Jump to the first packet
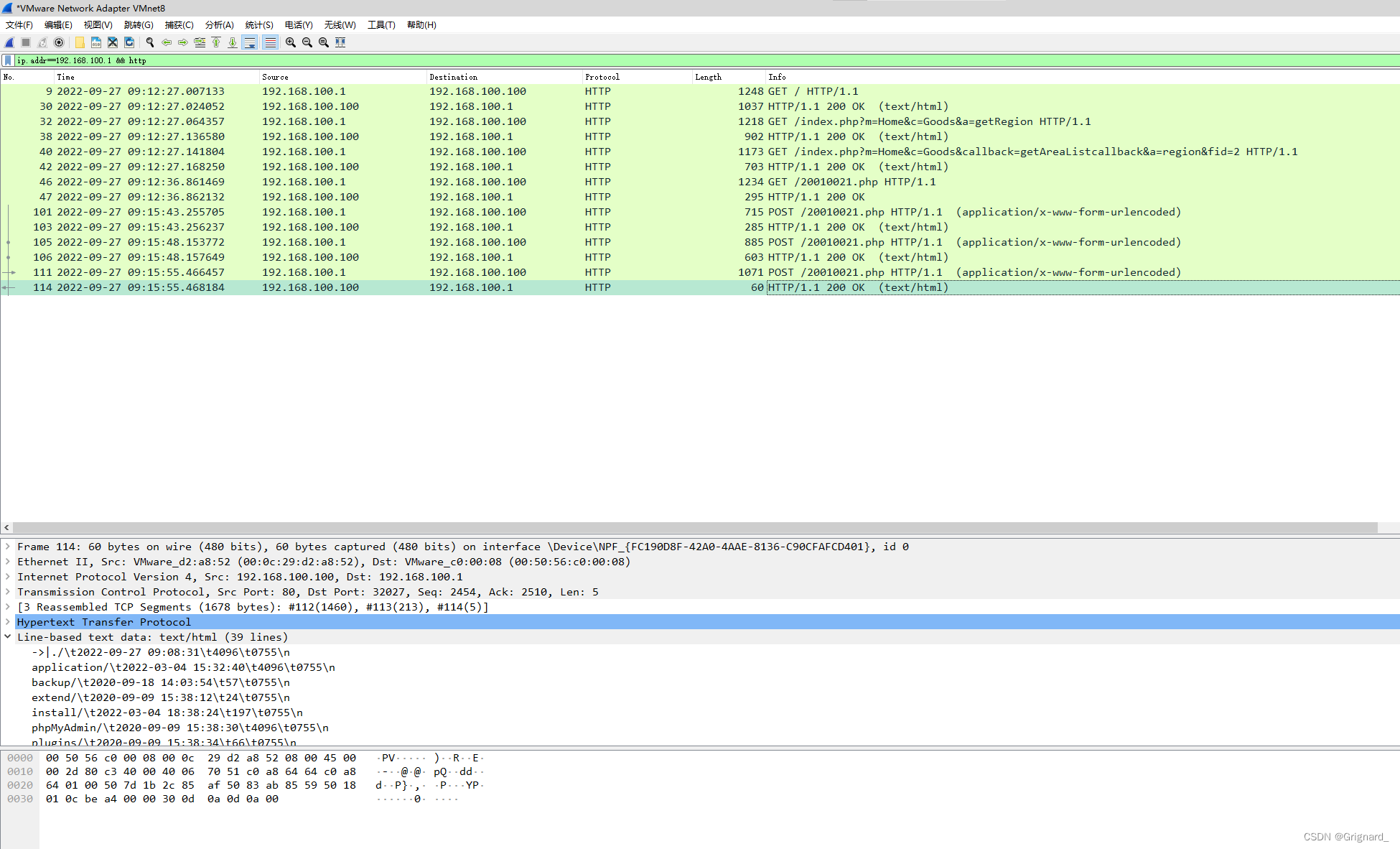This screenshot has height=849, width=1400. 216,42
